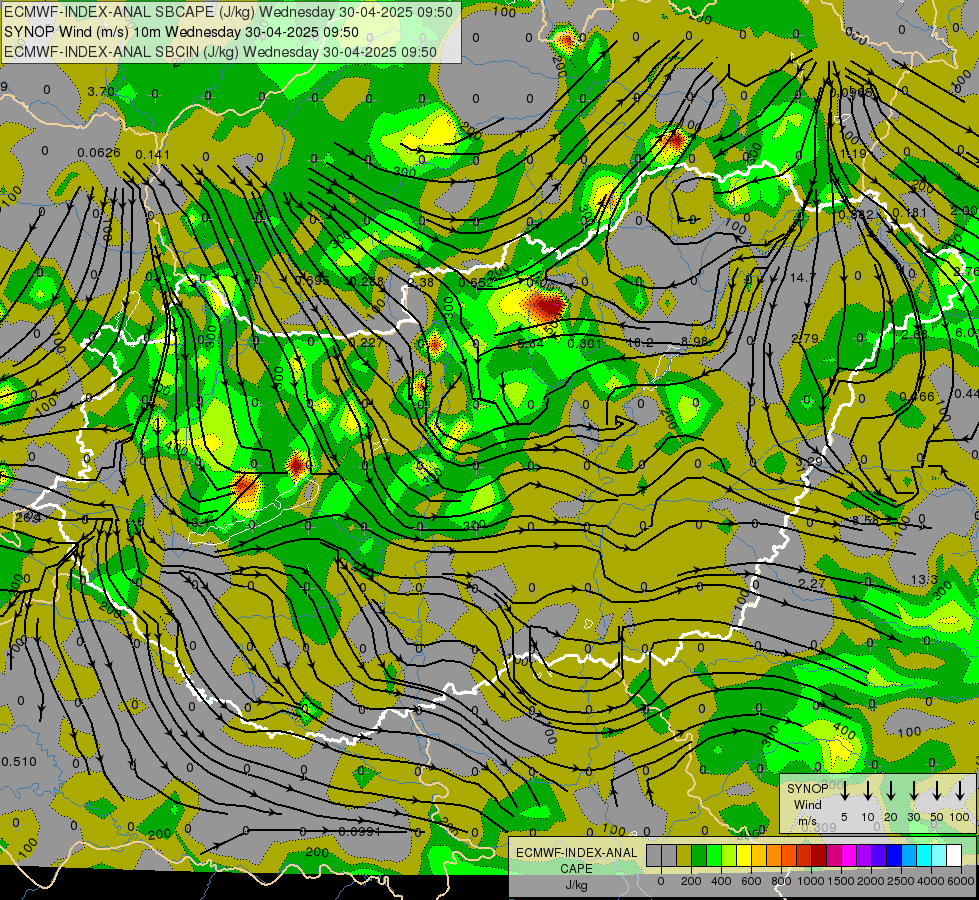Click the 13.3 value on the map
Image resolution: width=979 pixels, height=900 pixels.
924,580
